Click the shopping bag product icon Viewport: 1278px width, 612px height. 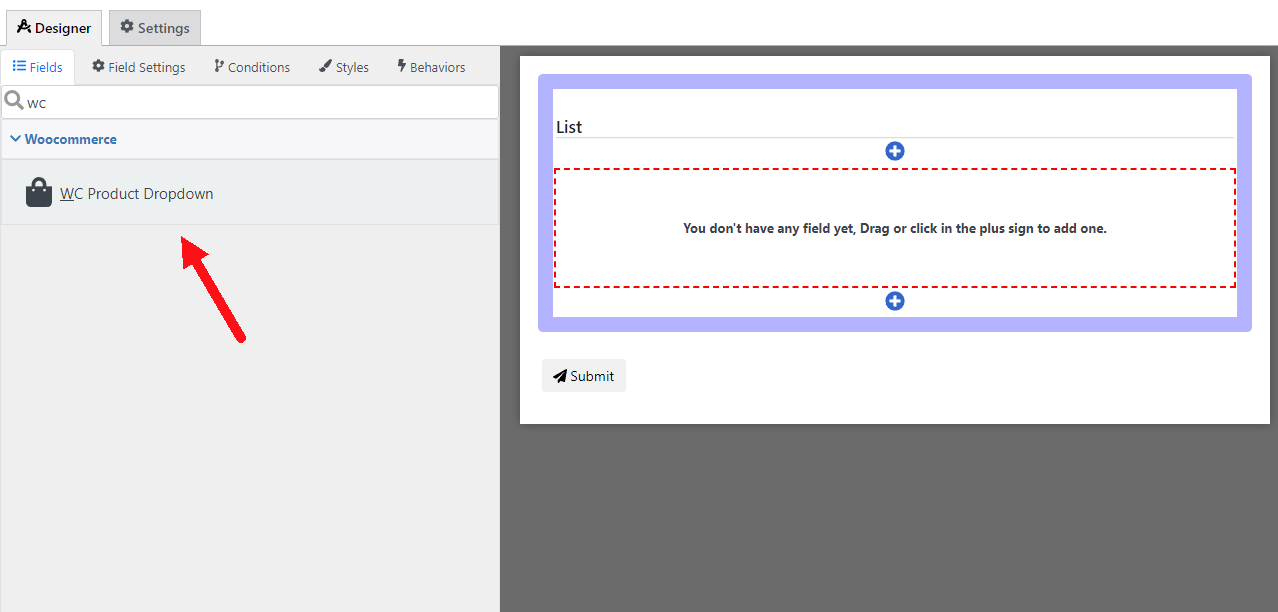pos(39,193)
